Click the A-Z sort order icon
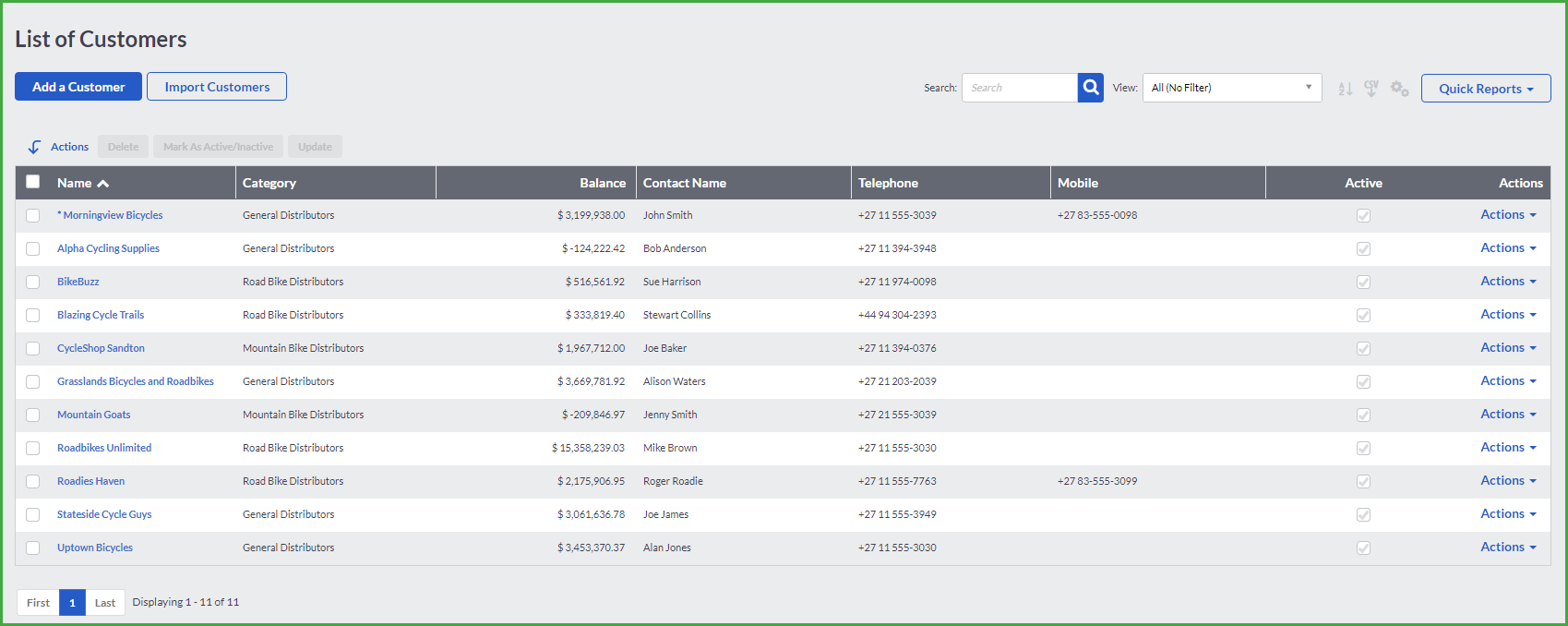1568x626 pixels. (1346, 89)
